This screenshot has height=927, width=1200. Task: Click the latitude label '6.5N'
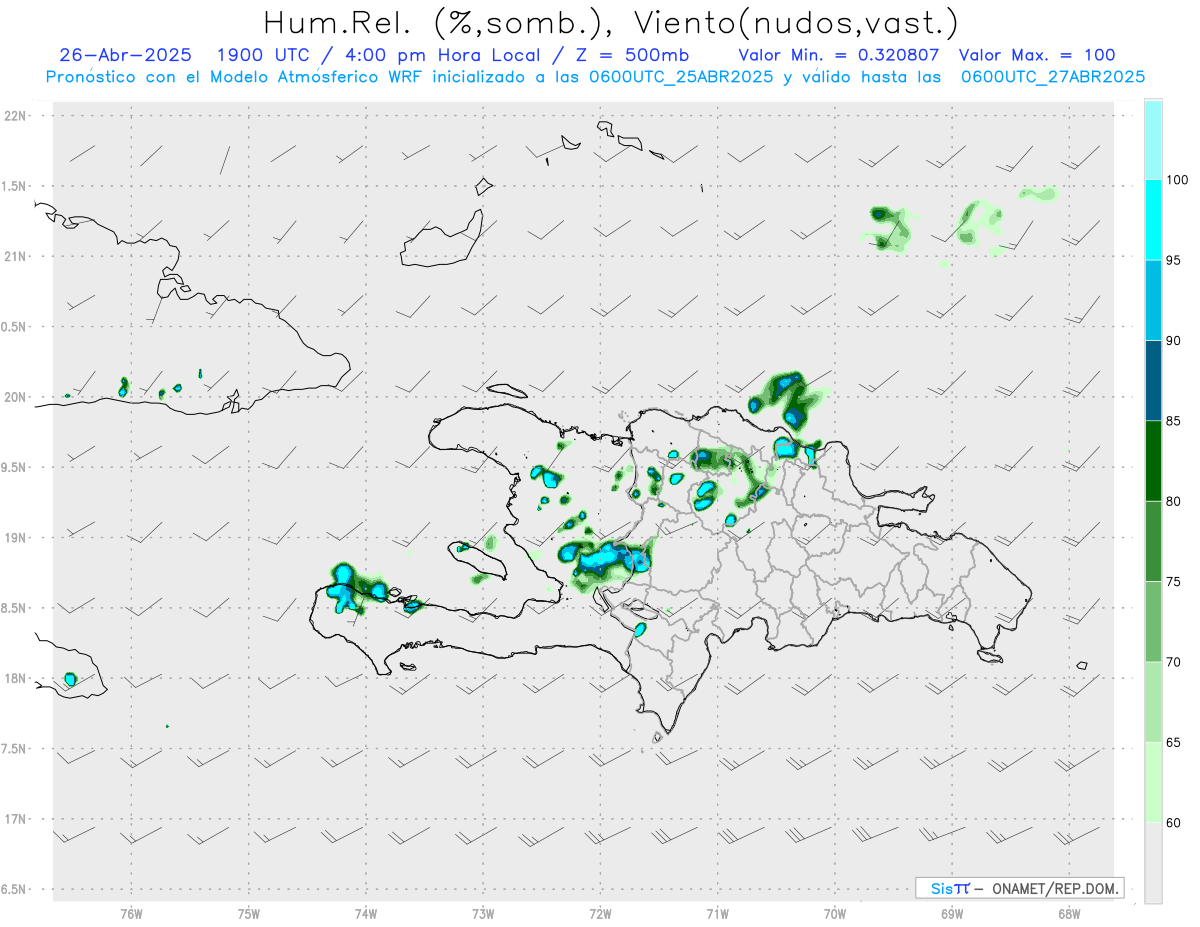(x=15, y=889)
